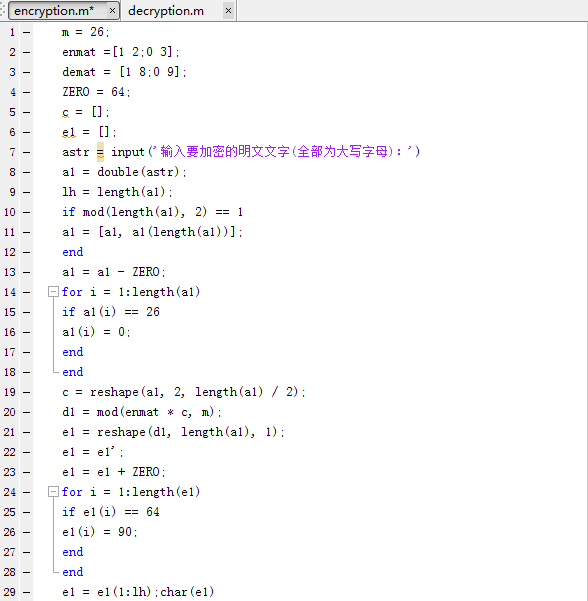Close the encryption.m tab
The width and height of the screenshot is (588, 601).
point(112,10)
